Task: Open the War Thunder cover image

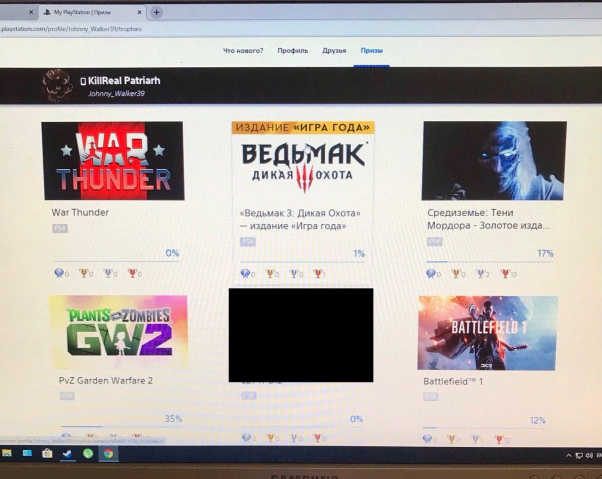Action: pyautogui.click(x=113, y=161)
